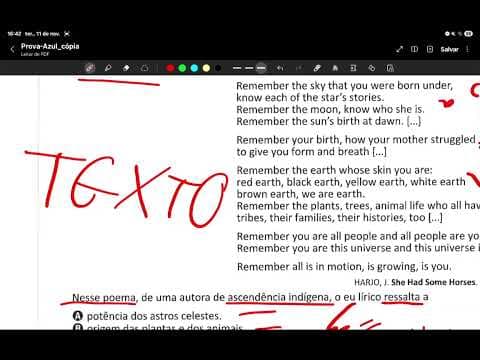
Task: Pick the green ink color
Action: [182, 68]
